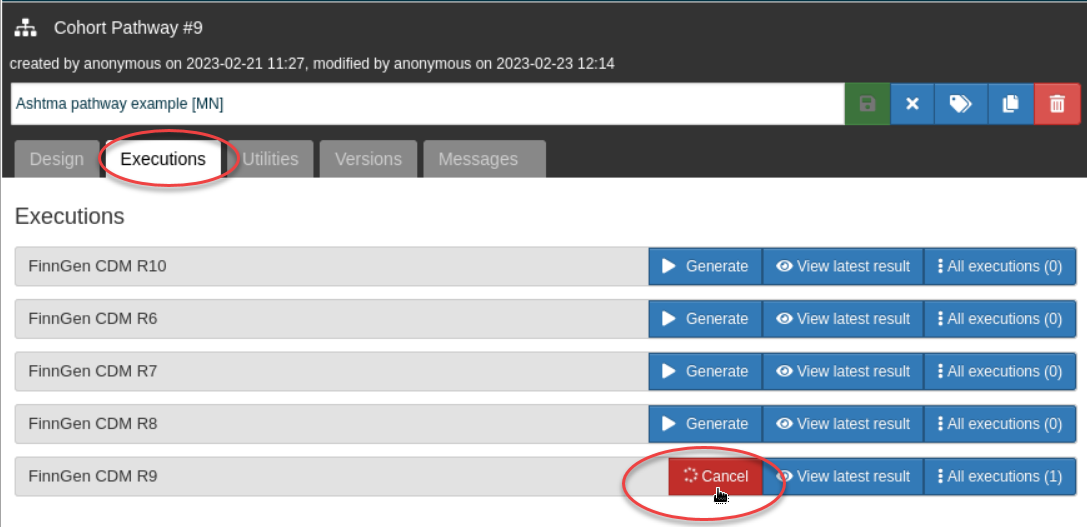Switch to the Design tab
This screenshot has height=527, width=1087.
click(57, 159)
